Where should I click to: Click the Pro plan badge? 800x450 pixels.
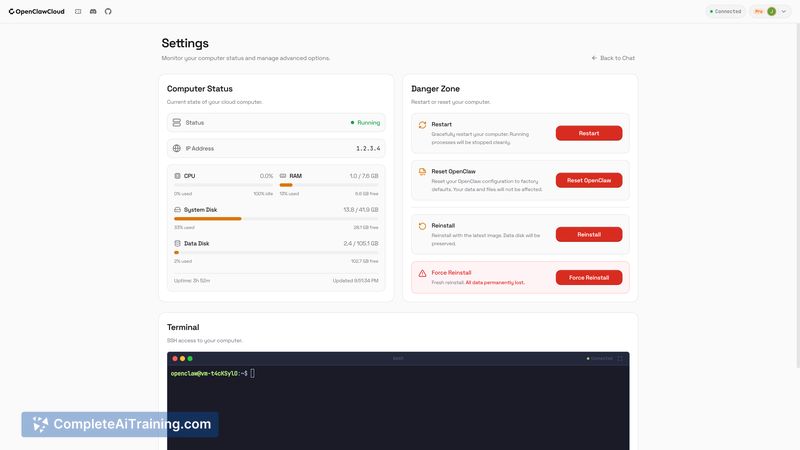[759, 11]
